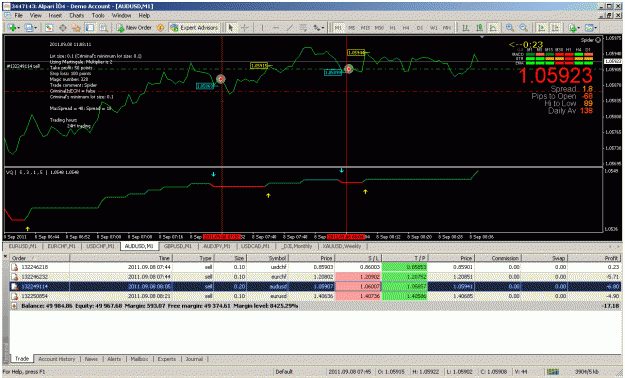Select the cursor arrow tool
This screenshot has height=378, width=625.
click(230, 28)
